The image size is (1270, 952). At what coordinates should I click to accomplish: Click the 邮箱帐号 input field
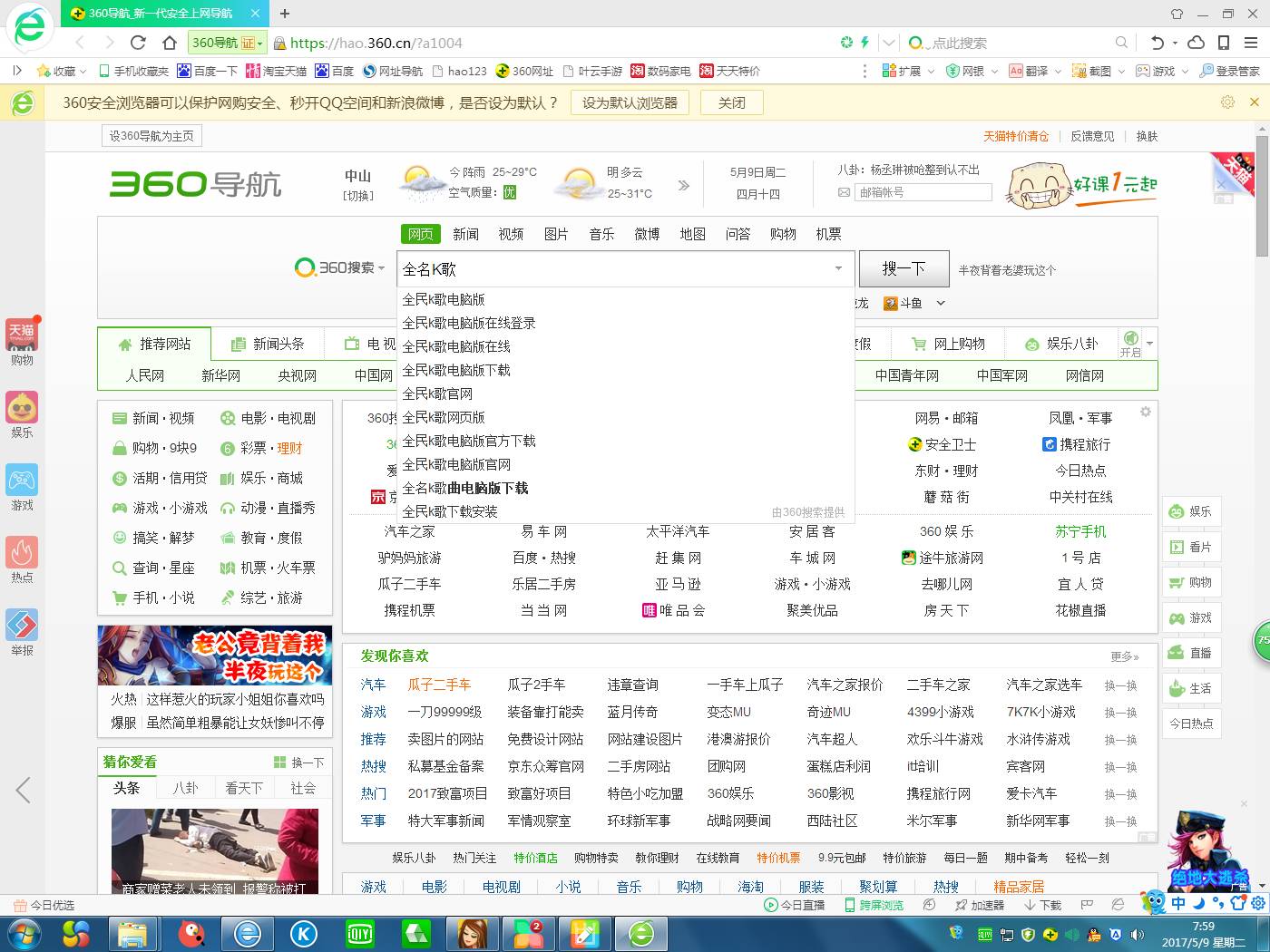coord(923,192)
